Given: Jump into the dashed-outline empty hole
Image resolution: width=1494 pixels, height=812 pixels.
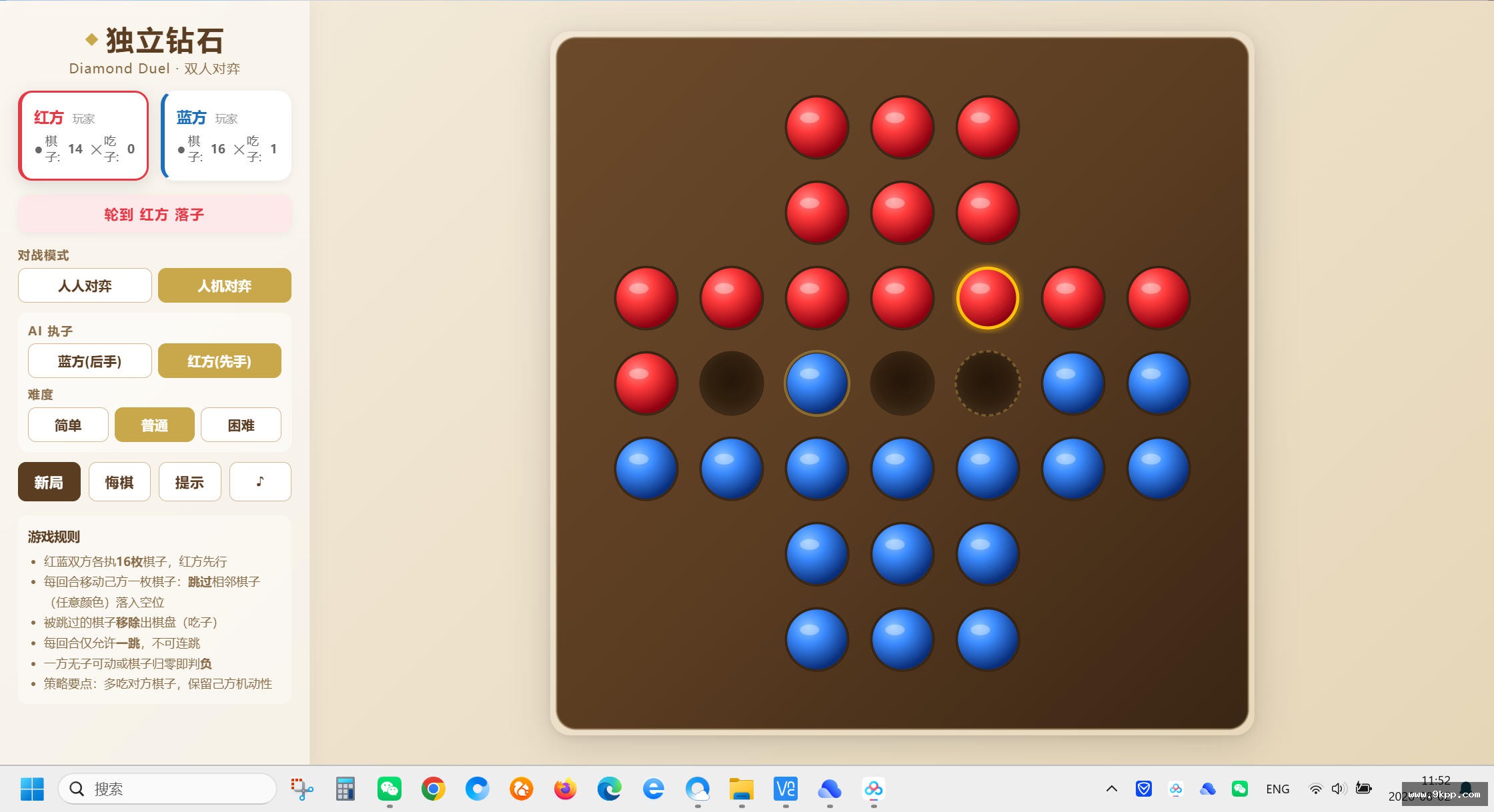Looking at the screenshot, I should click(987, 383).
